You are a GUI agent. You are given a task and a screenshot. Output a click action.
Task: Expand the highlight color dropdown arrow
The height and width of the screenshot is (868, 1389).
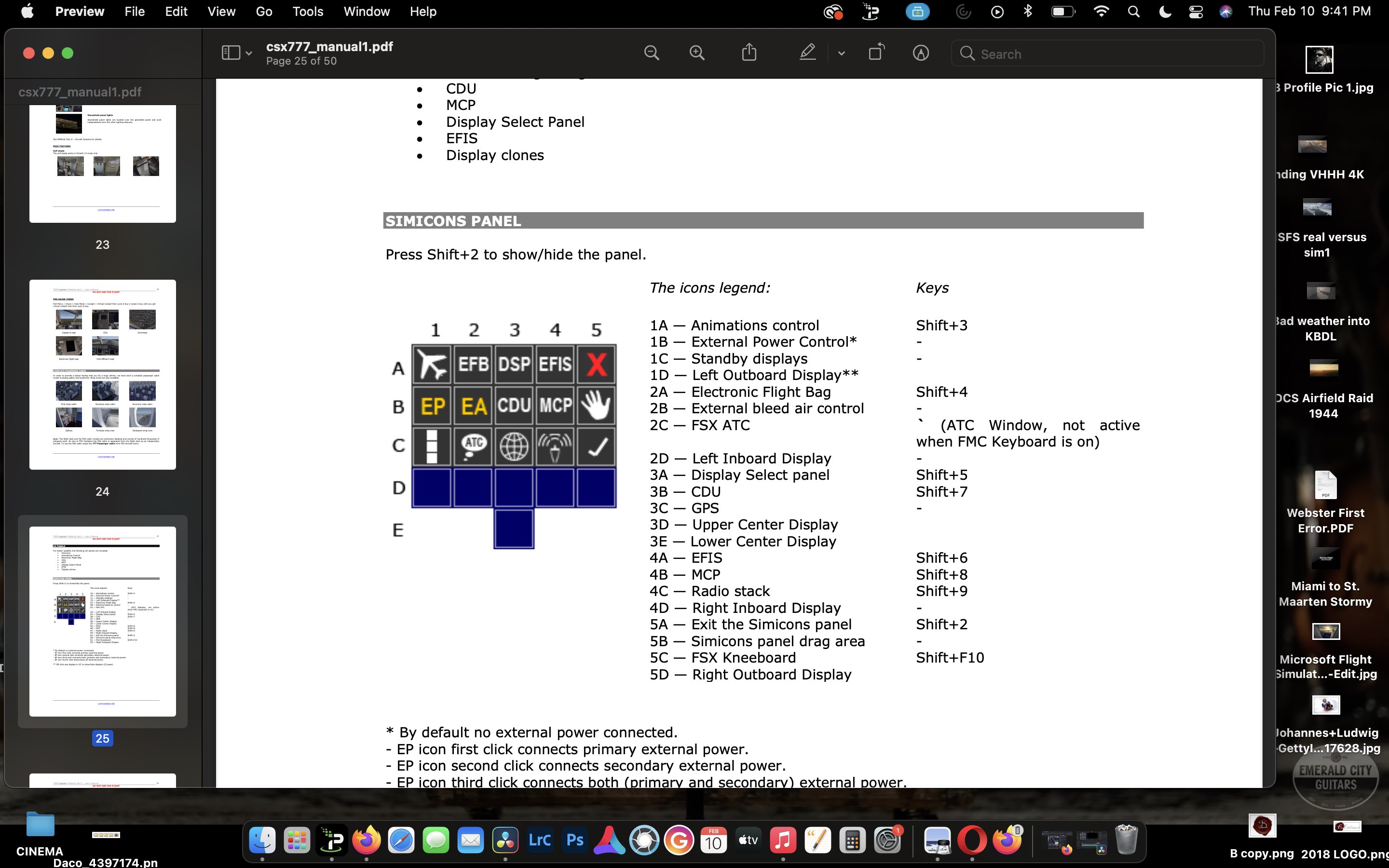(x=842, y=52)
